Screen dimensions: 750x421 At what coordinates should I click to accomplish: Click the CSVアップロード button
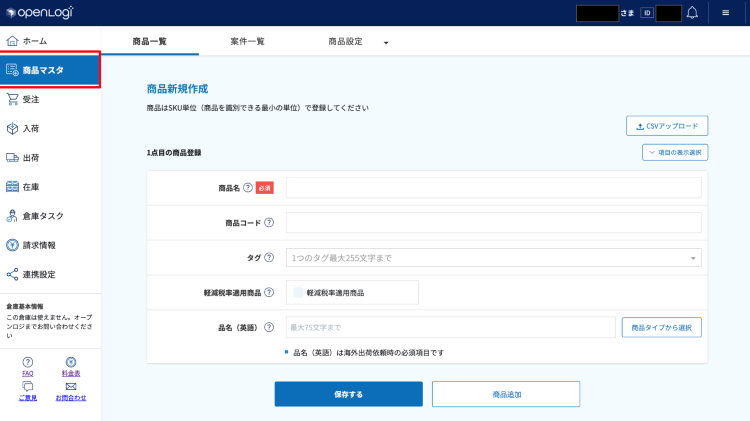(x=667, y=126)
